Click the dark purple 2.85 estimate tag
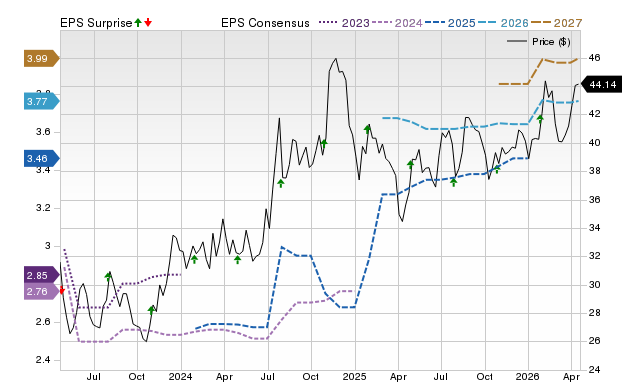640x382 pixels. click(42, 275)
